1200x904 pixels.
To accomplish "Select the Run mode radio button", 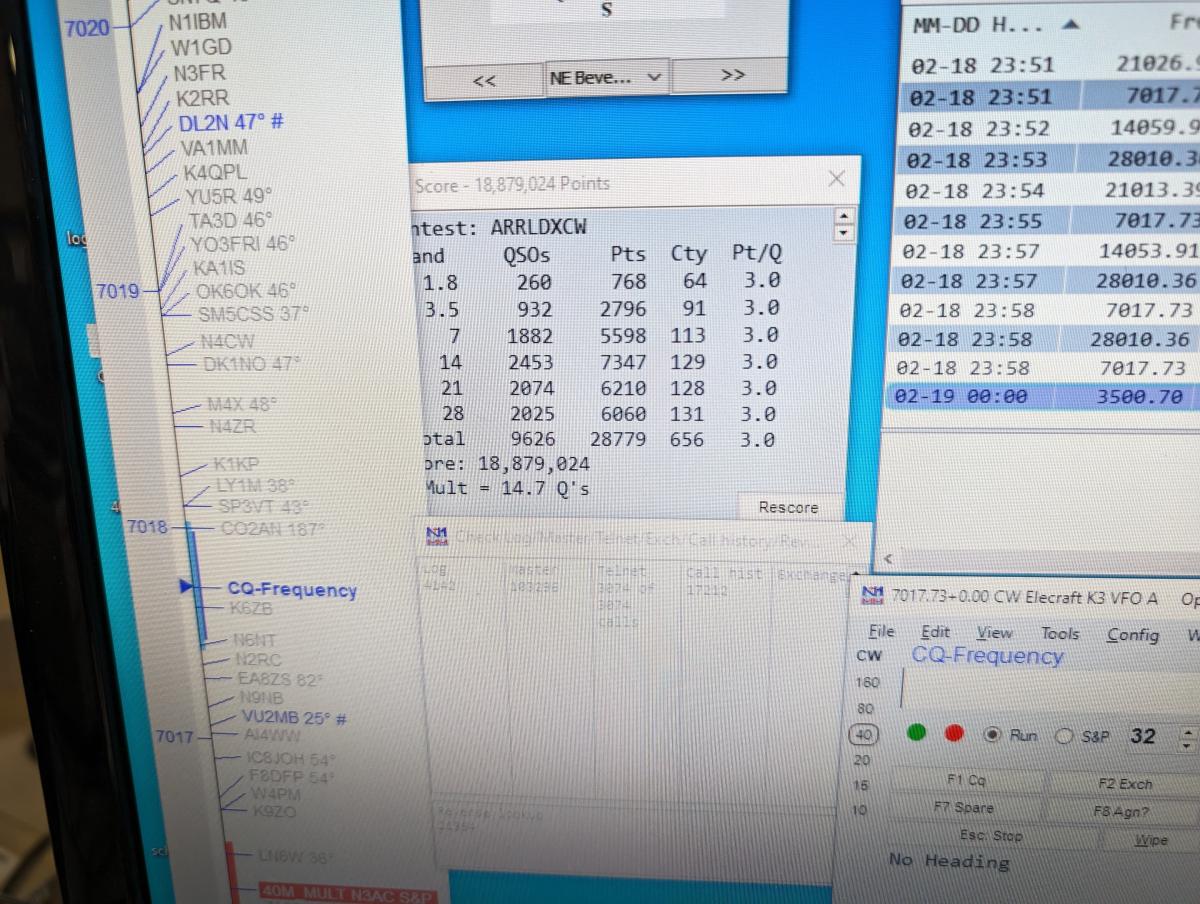I will (992, 735).
